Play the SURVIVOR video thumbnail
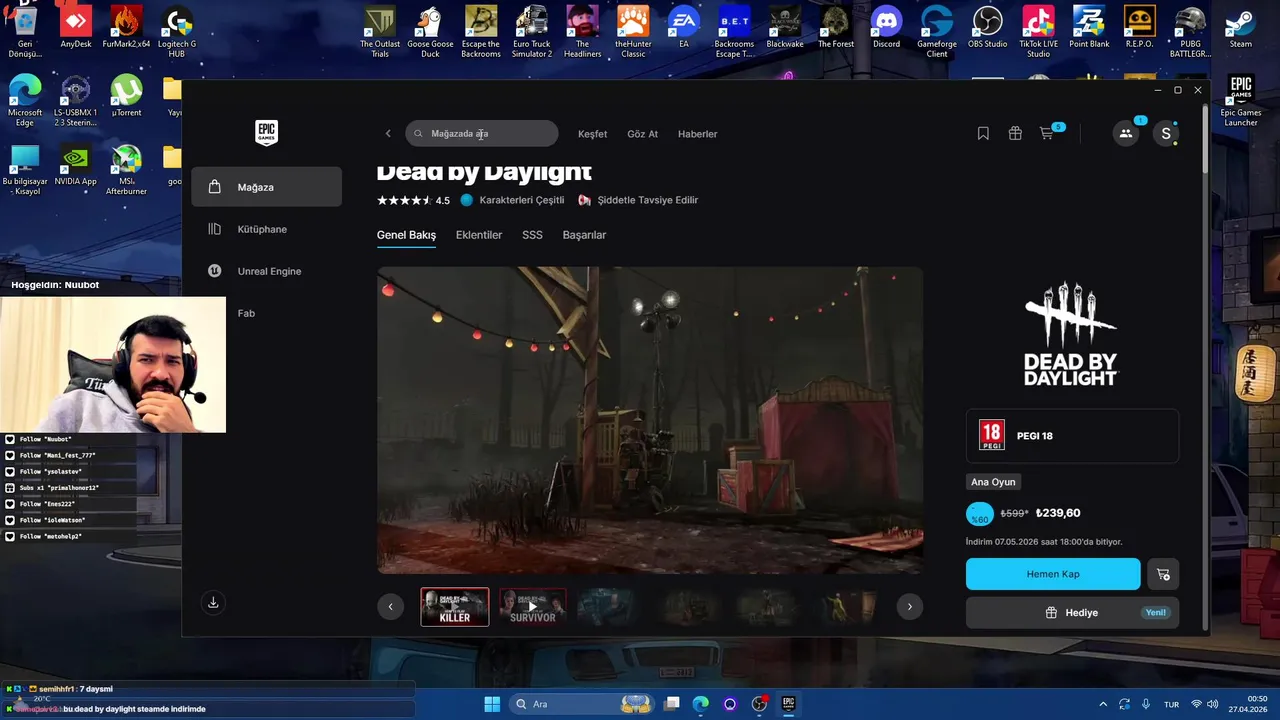The image size is (1280, 720). point(532,607)
